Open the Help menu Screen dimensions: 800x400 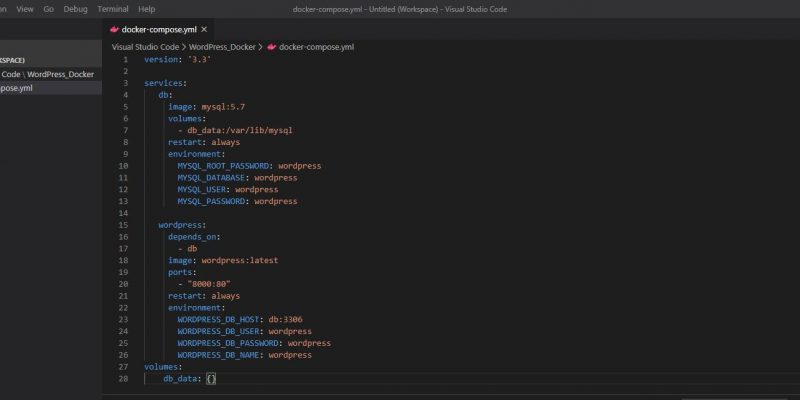(146, 9)
